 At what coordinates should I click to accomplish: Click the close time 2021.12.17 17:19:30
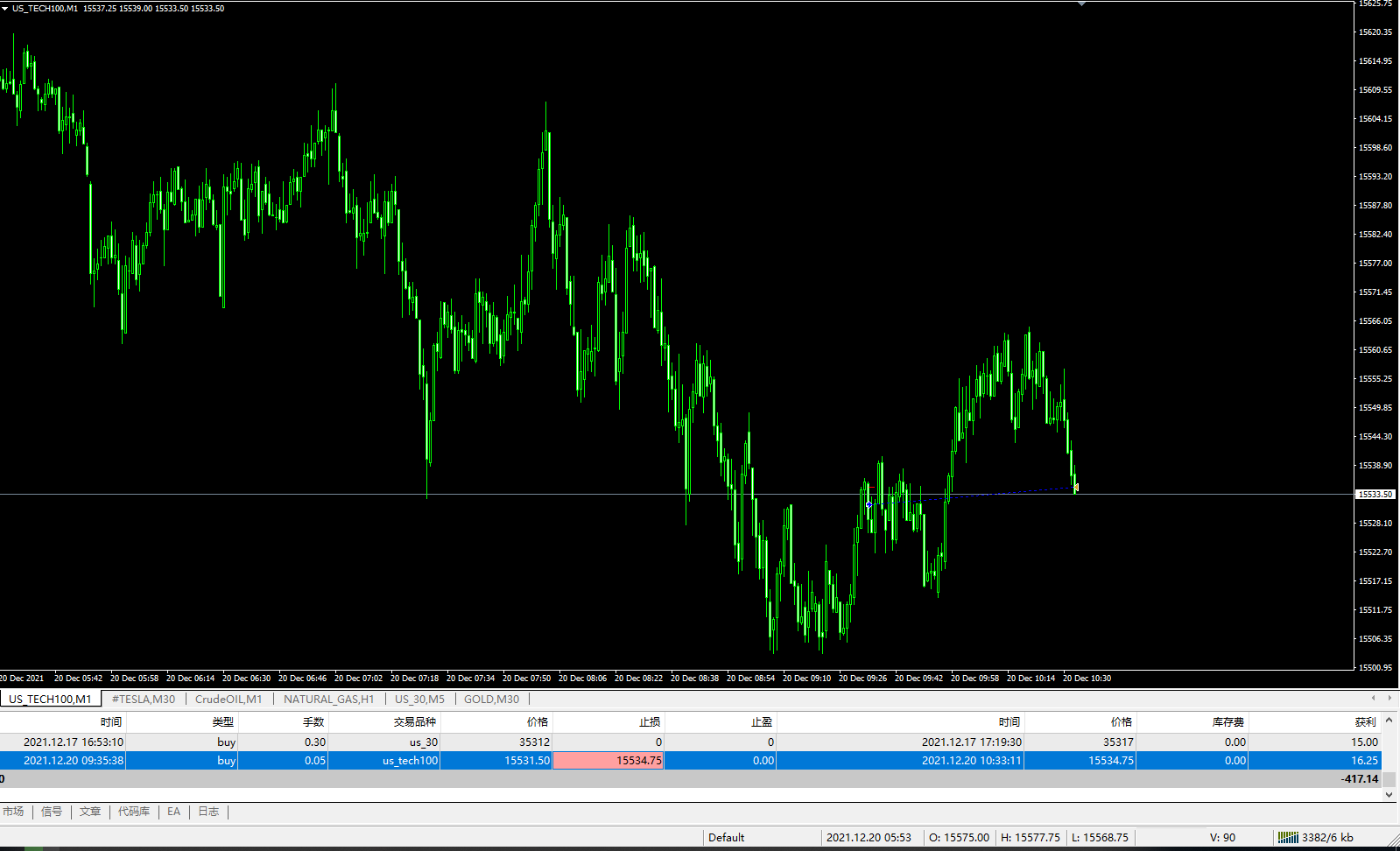point(972,742)
